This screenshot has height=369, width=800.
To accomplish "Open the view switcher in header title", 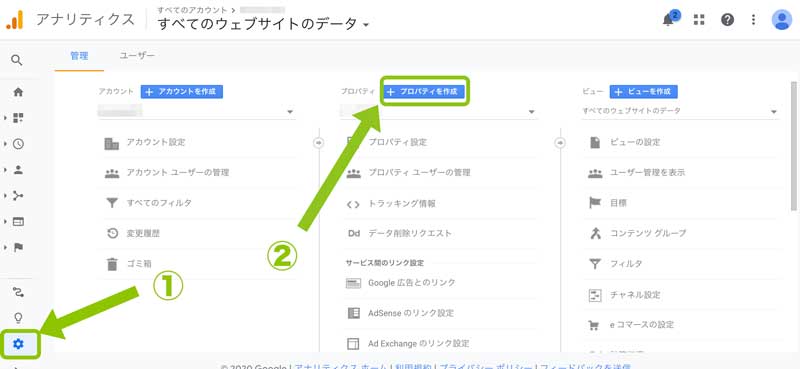I will [x=263, y=24].
